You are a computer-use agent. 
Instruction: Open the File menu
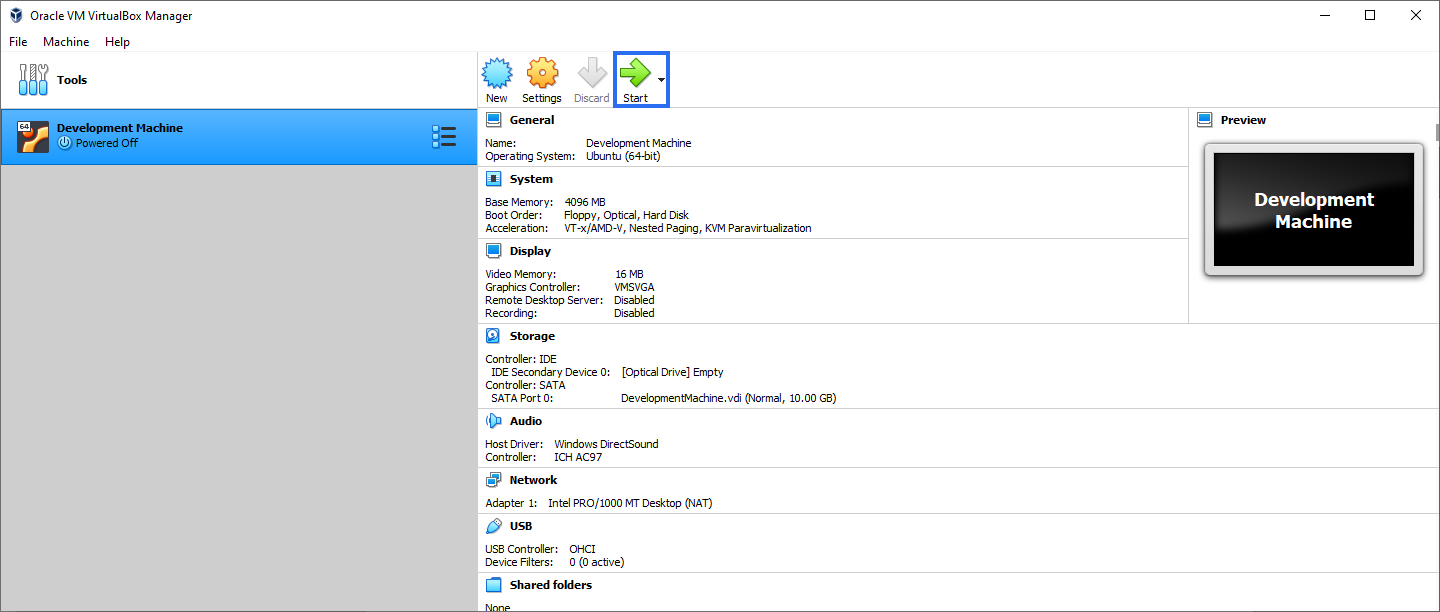18,42
